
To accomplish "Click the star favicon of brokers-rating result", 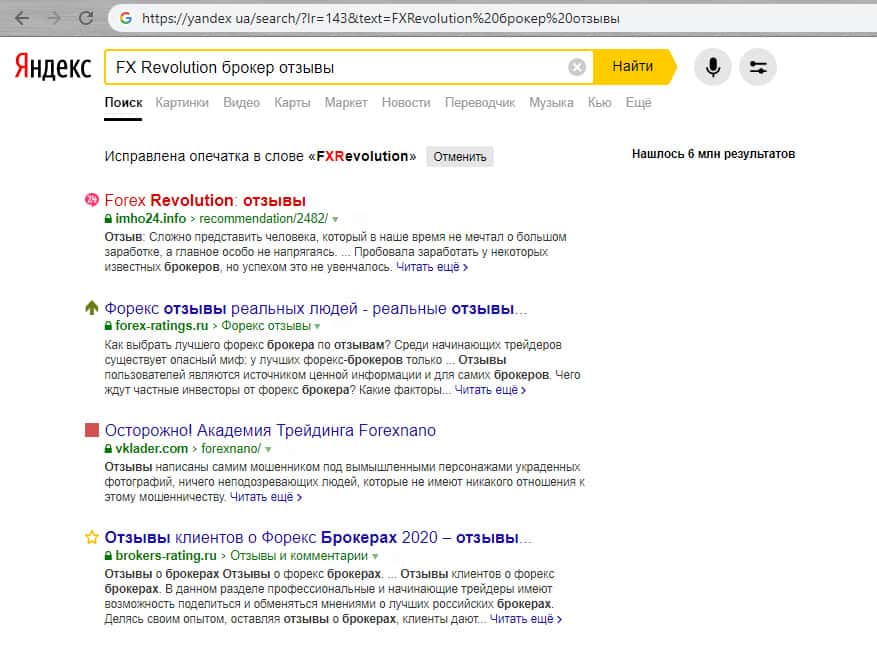I will point(92,537).
